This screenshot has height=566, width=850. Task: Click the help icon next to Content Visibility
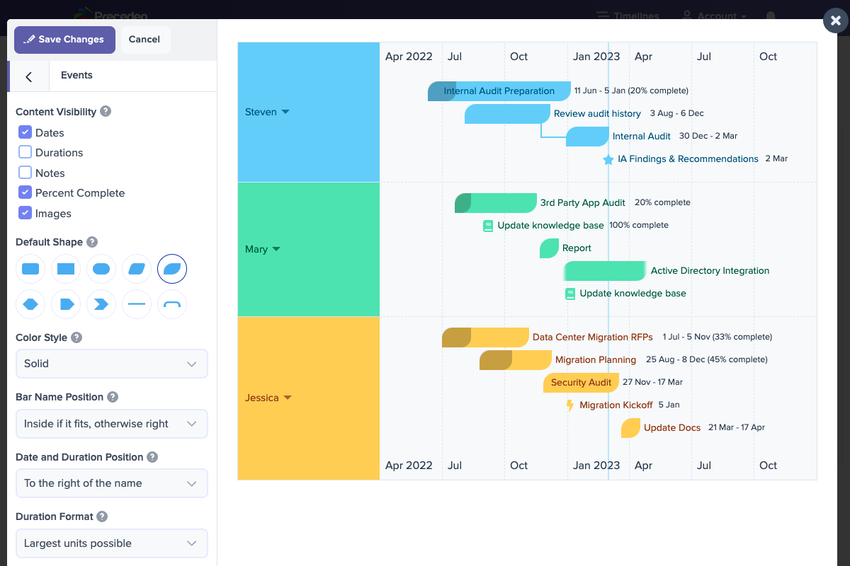[x=106, y=112]
